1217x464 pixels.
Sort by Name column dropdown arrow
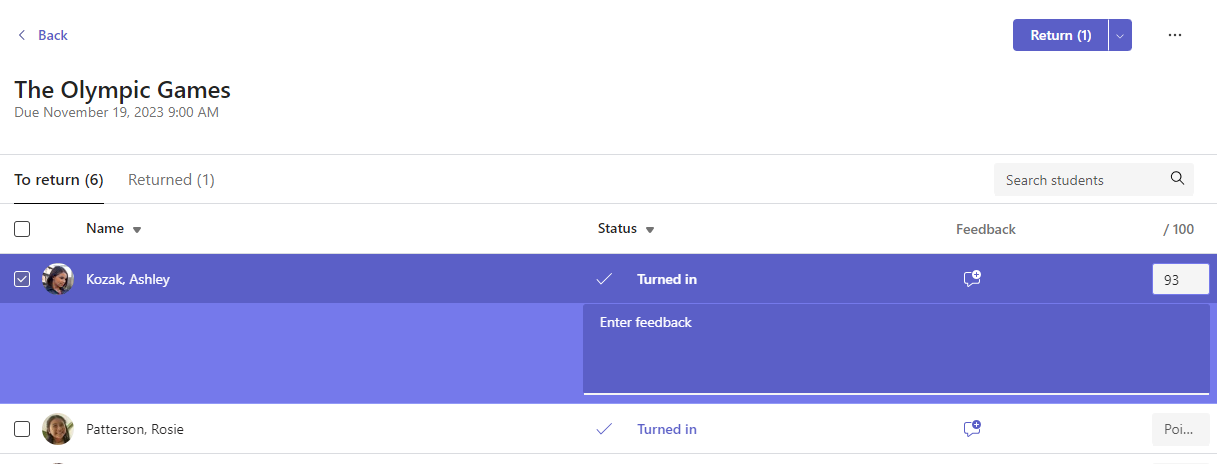[x=137, y=230]
